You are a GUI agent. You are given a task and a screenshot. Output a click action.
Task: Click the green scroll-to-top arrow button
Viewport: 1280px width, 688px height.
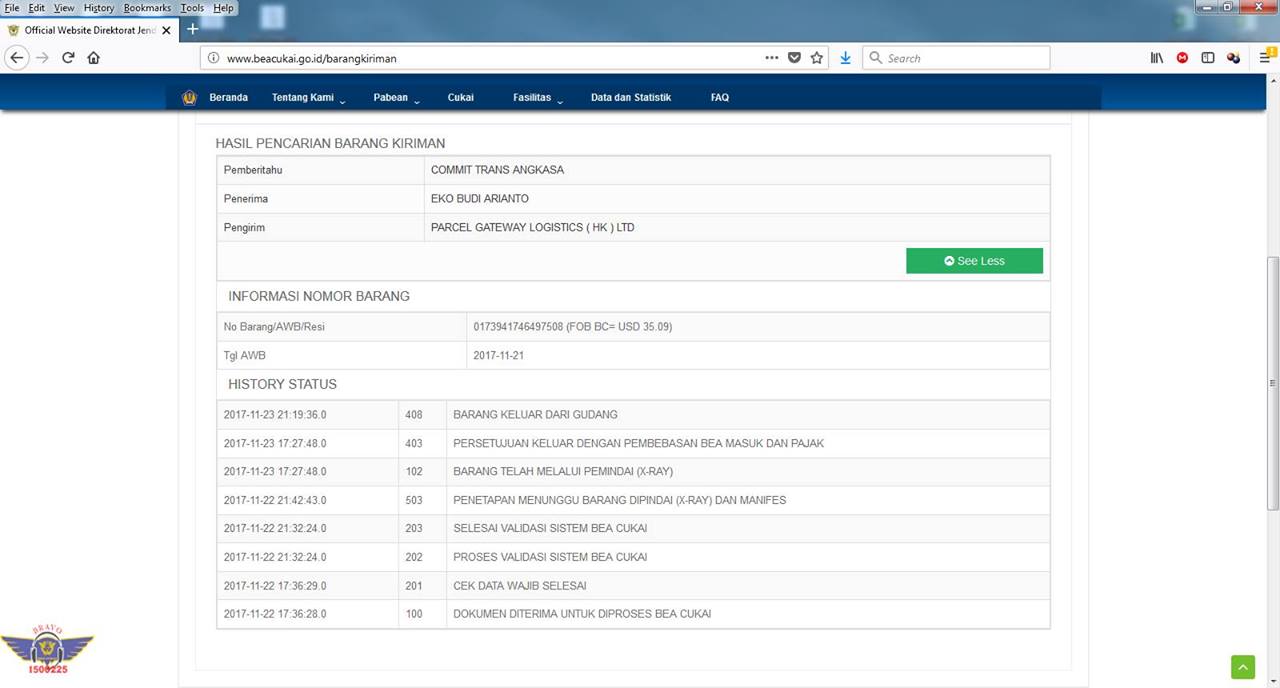coord(1242,667)
